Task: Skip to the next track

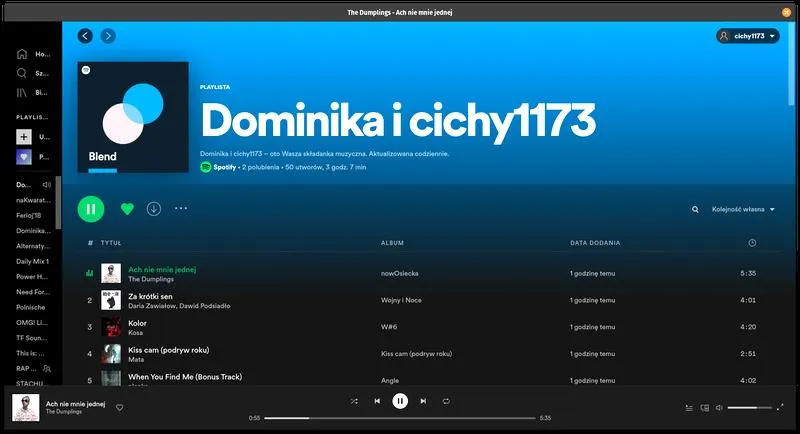Action: pyautogui.click(x=423, y=401)
